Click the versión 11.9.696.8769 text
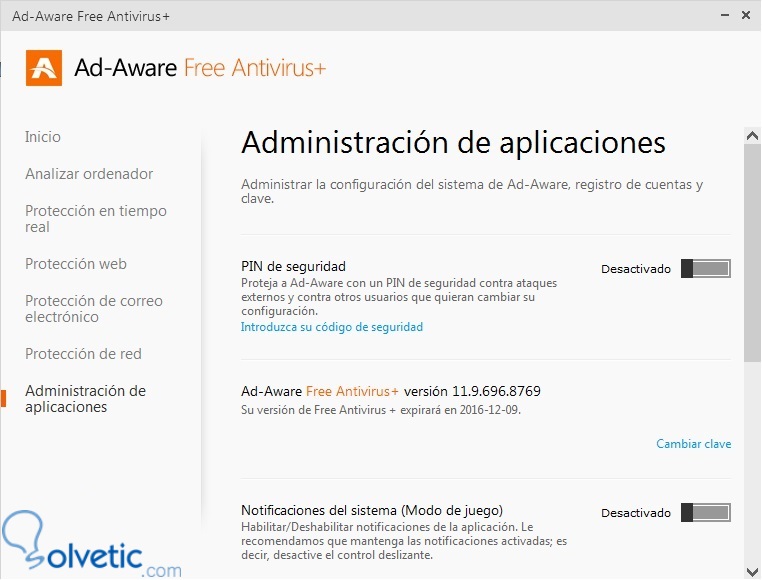The width and height of the screenshot is (762, 580). (x=472, y=391)
